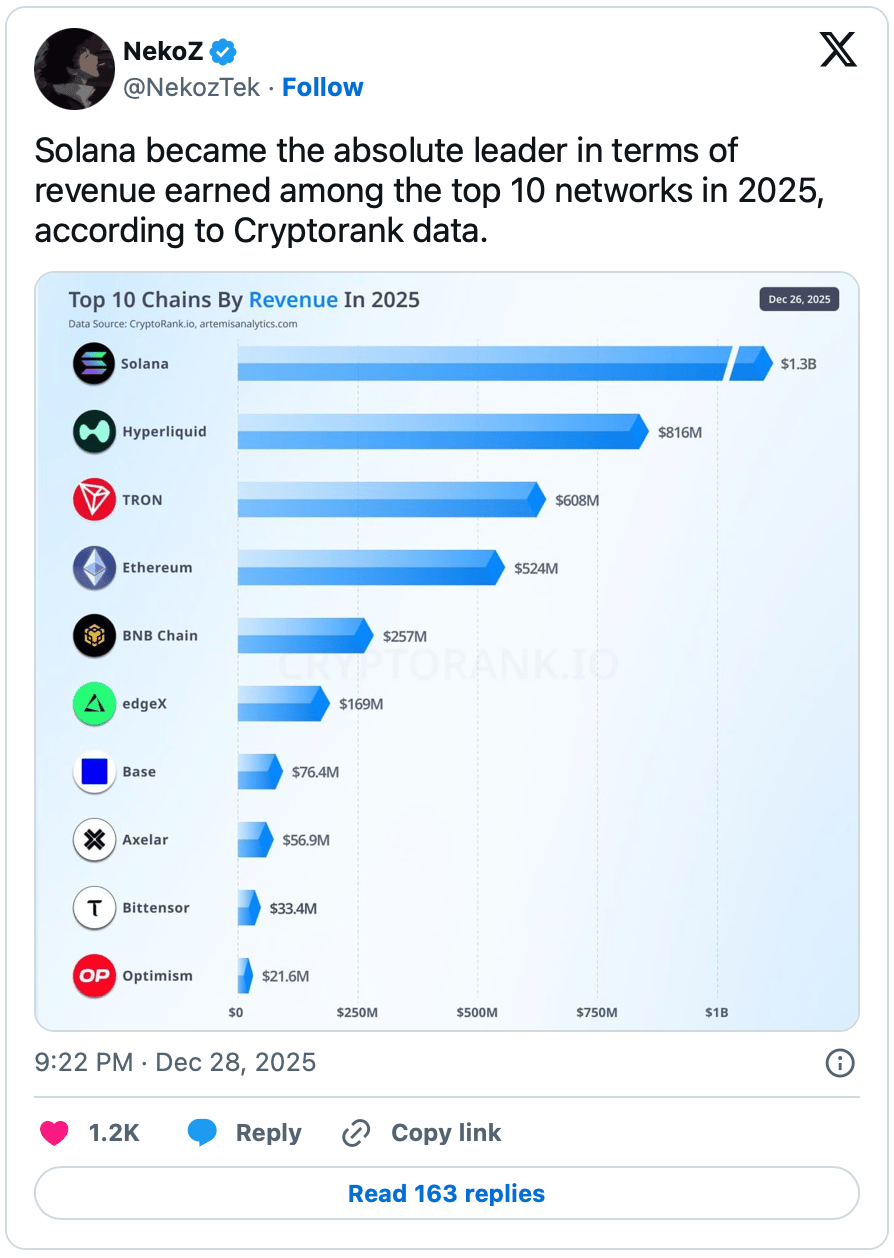The width and height of the screenshot is (894, 1258).
Task: Like the post with heart icon
Action: click(54, 1132)
